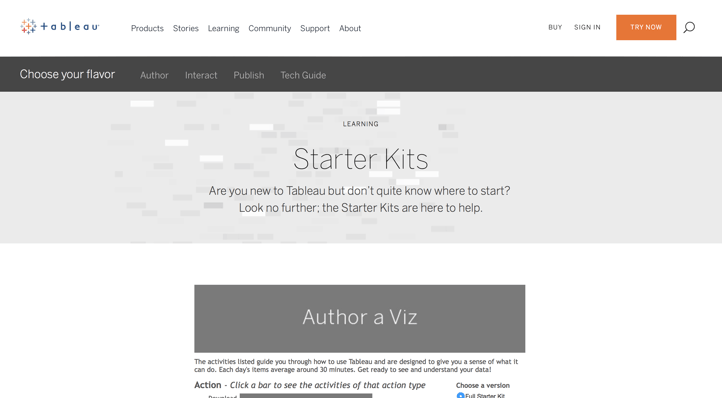Switch to the Interact flavor tab

click(x=201, y=75)
